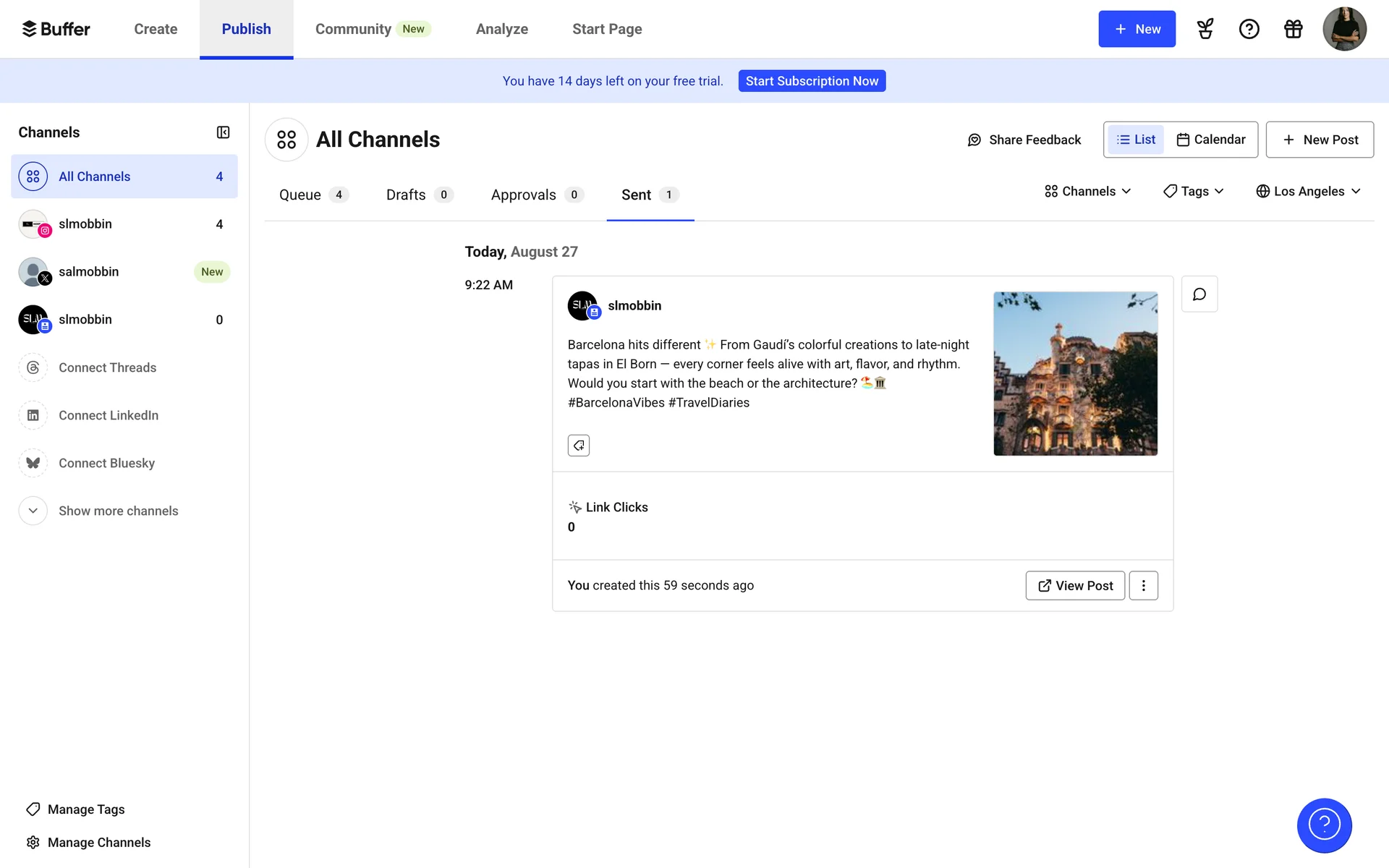Open the Tags filter dropdown
This screenshot has height=868, width=1389.
[x=1193, y=191]
